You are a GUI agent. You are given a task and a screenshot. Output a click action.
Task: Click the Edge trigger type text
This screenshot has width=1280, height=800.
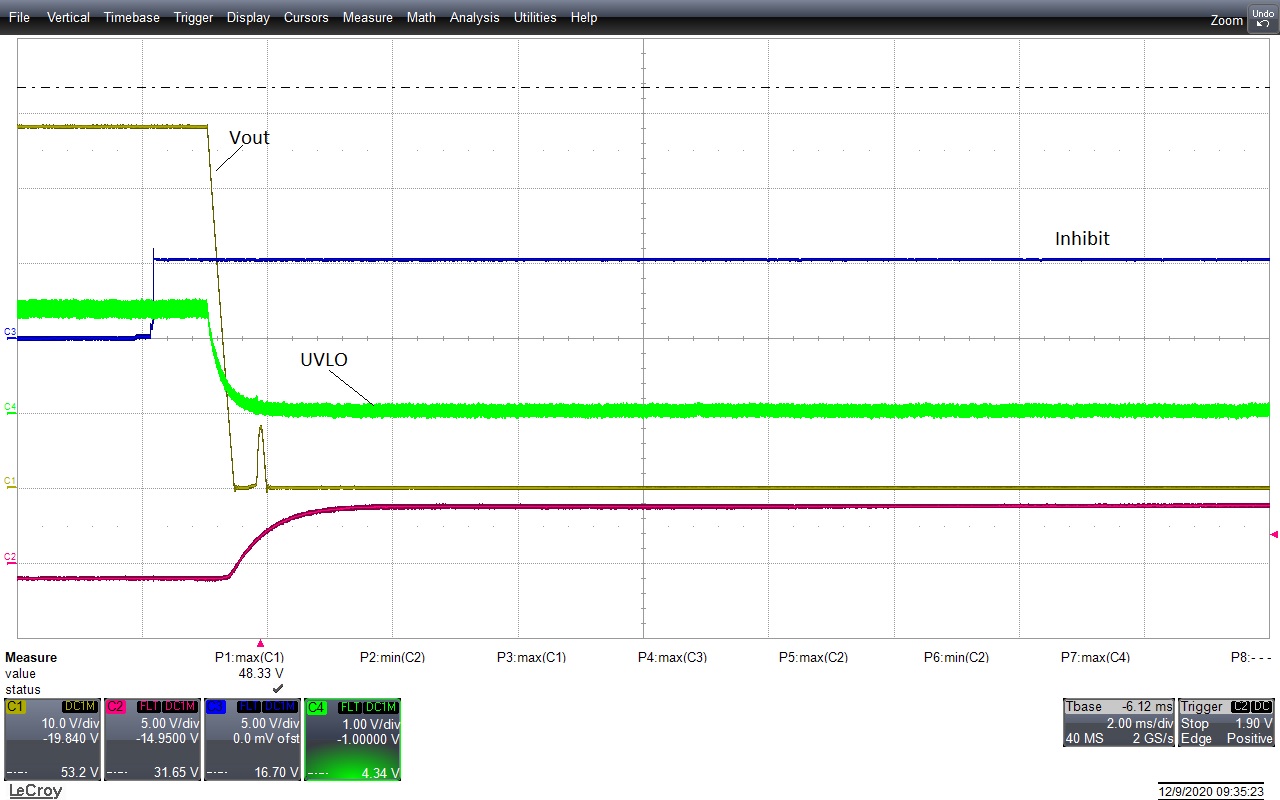pos(1196,739)
